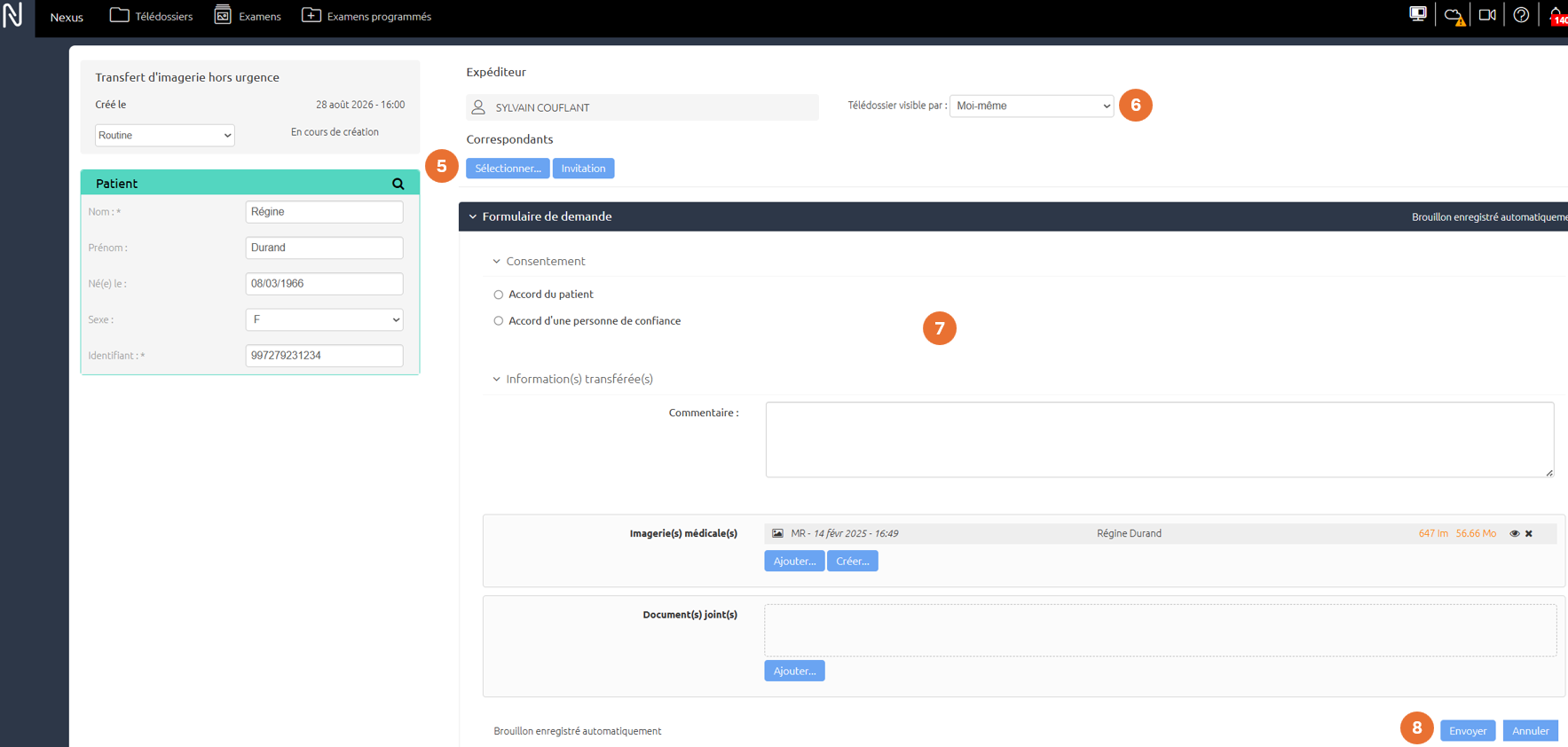
Task: Open the Routine priority dropdown
Action: click(x=164, y=136)
